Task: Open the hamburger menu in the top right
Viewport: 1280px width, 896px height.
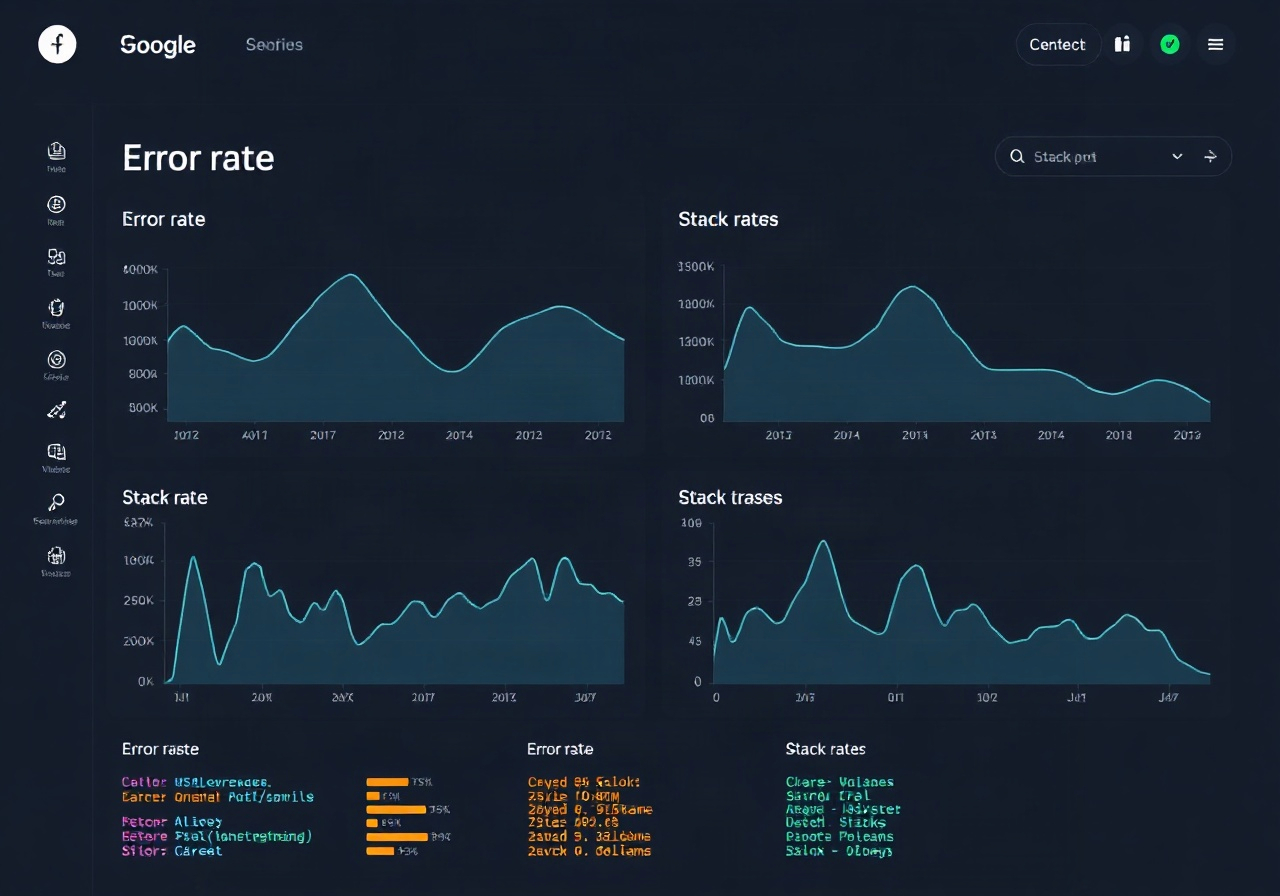Action: 1216,44
